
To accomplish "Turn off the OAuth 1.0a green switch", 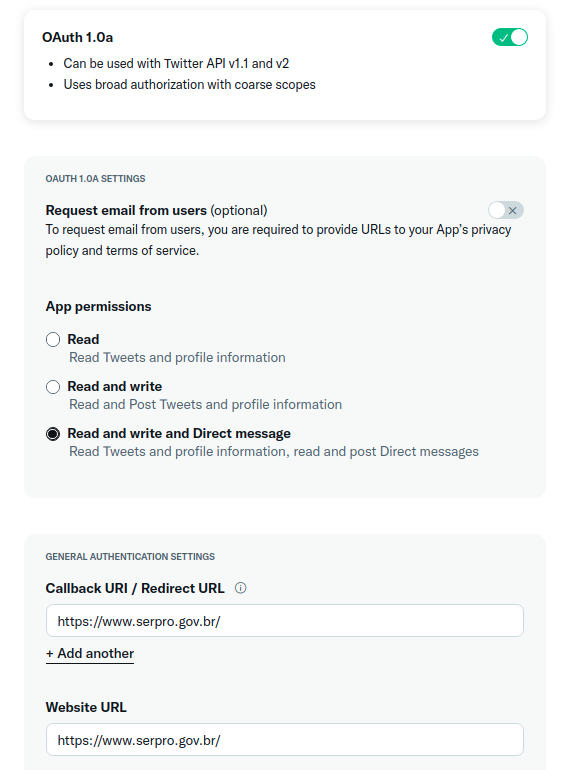I will coord(510,37).
